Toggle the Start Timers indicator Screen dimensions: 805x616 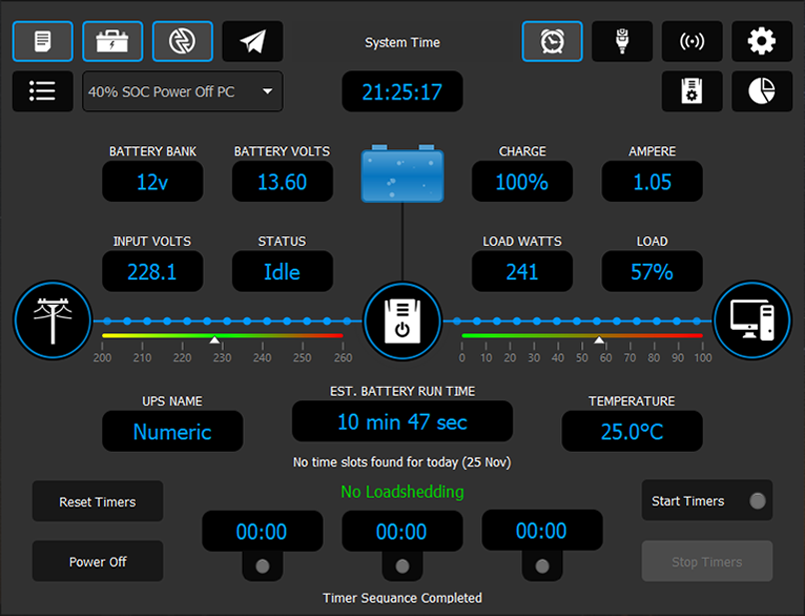click(x=757, y=501)
